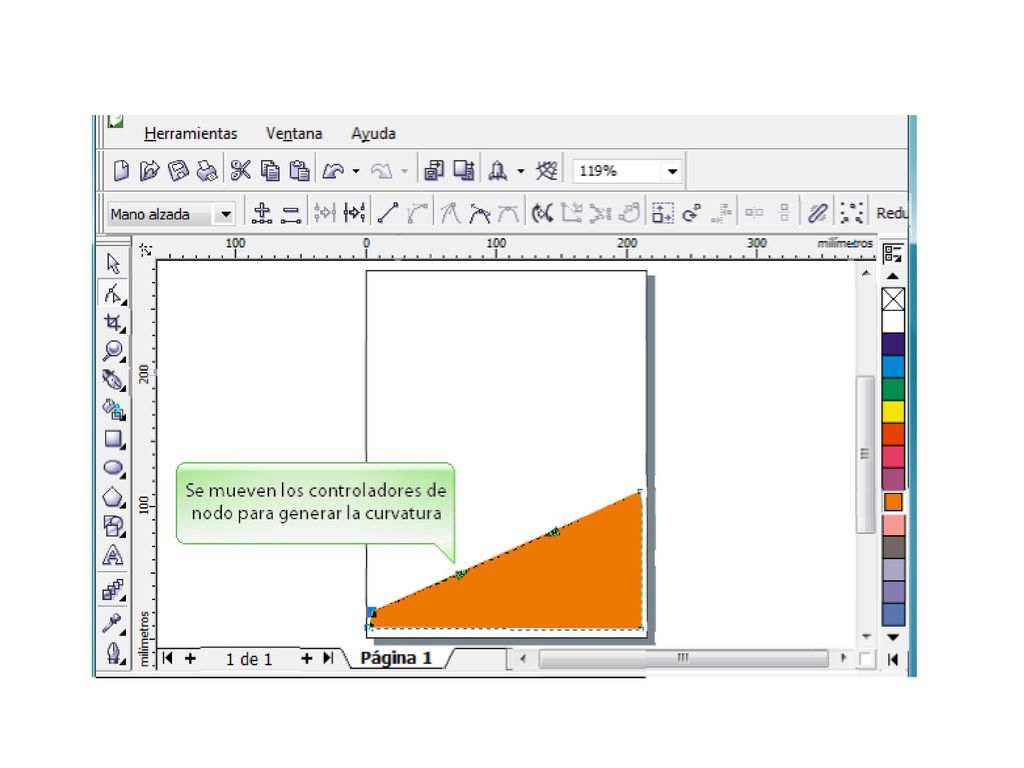Select the Zoom magnifier tool
Screen dimensions: 1024x768
114,351
